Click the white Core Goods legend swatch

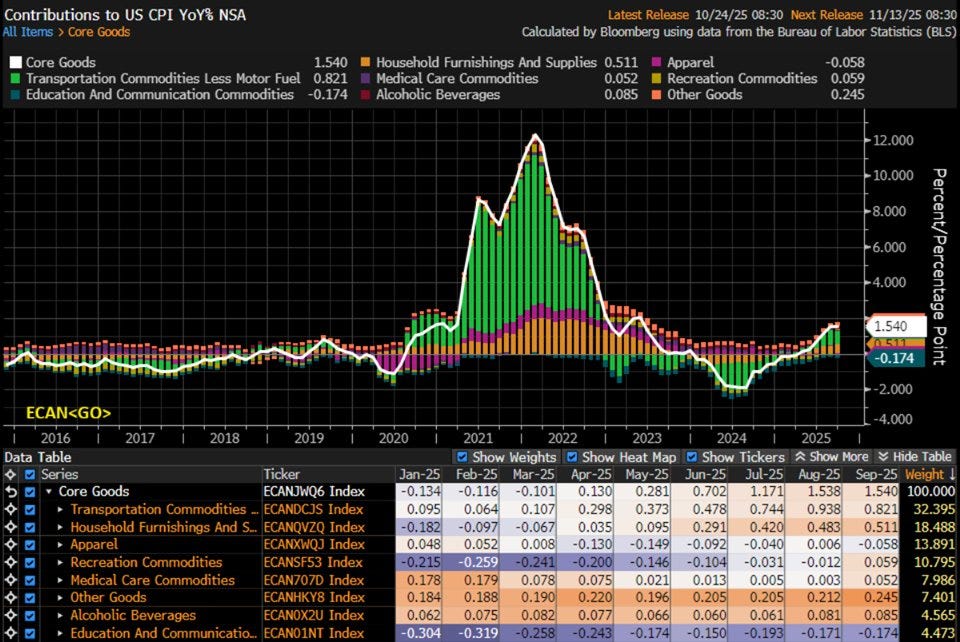pyautogui.click(x=16, y=60)
